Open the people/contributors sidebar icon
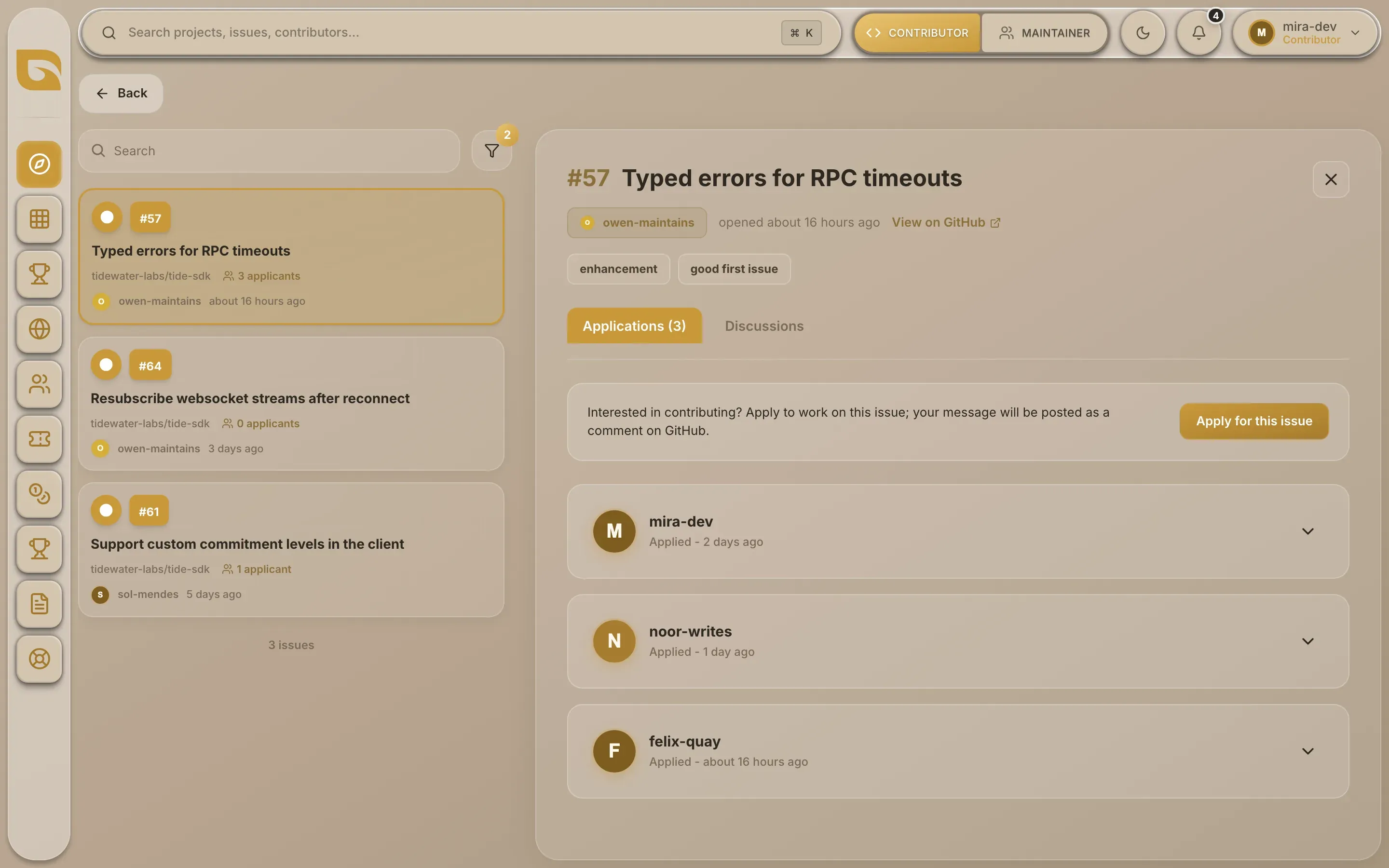The width and height of the screenshot is (1389, 868). [x=39, y=384]
